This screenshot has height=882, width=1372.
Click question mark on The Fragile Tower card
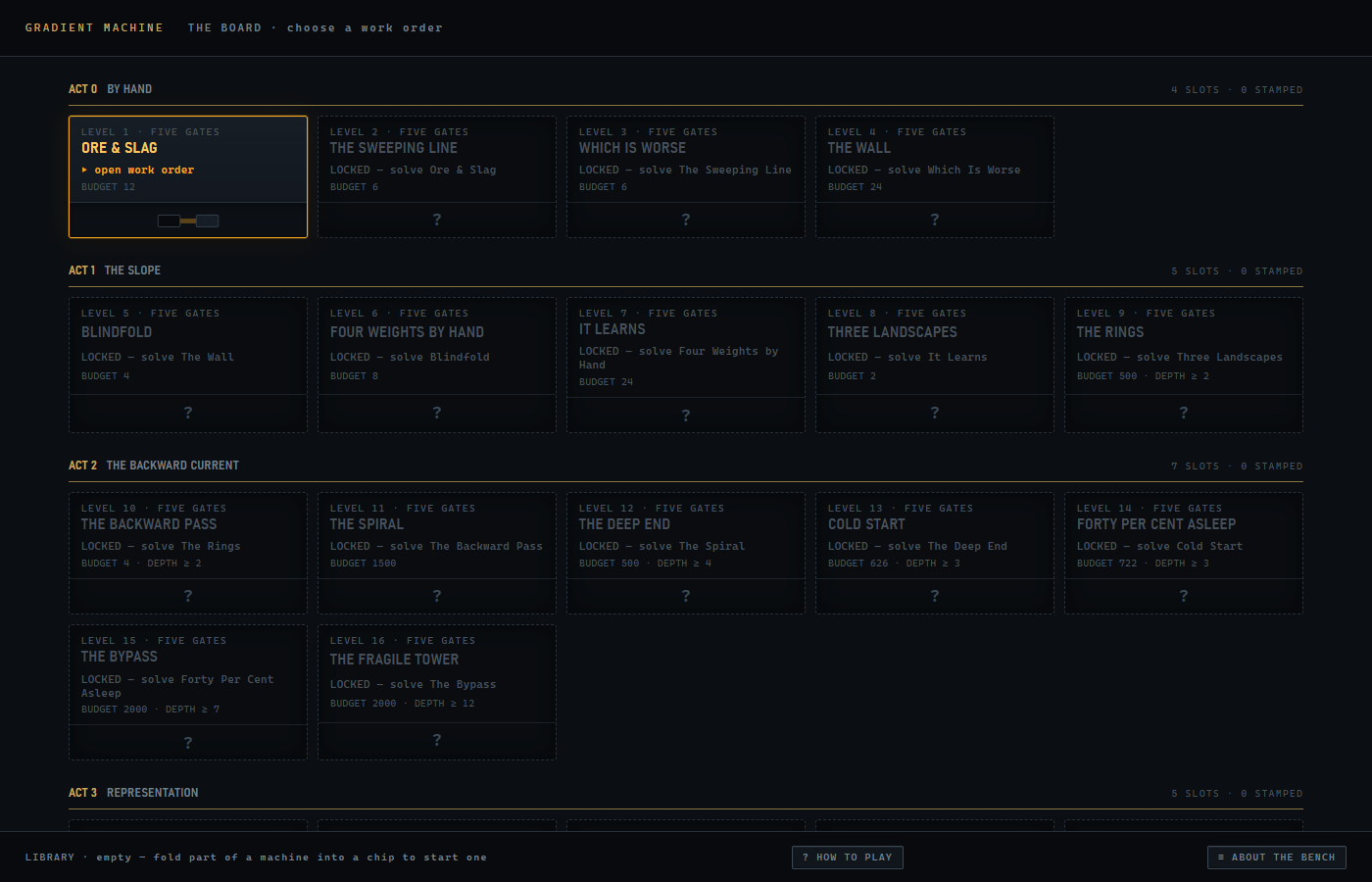coord(437,740)
